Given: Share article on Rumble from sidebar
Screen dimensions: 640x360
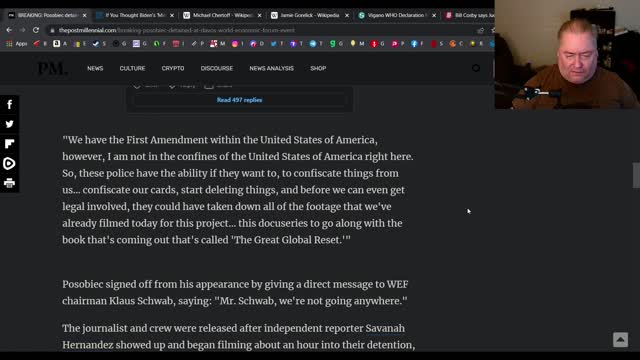Looking at the screenshot, I should 9,163.
